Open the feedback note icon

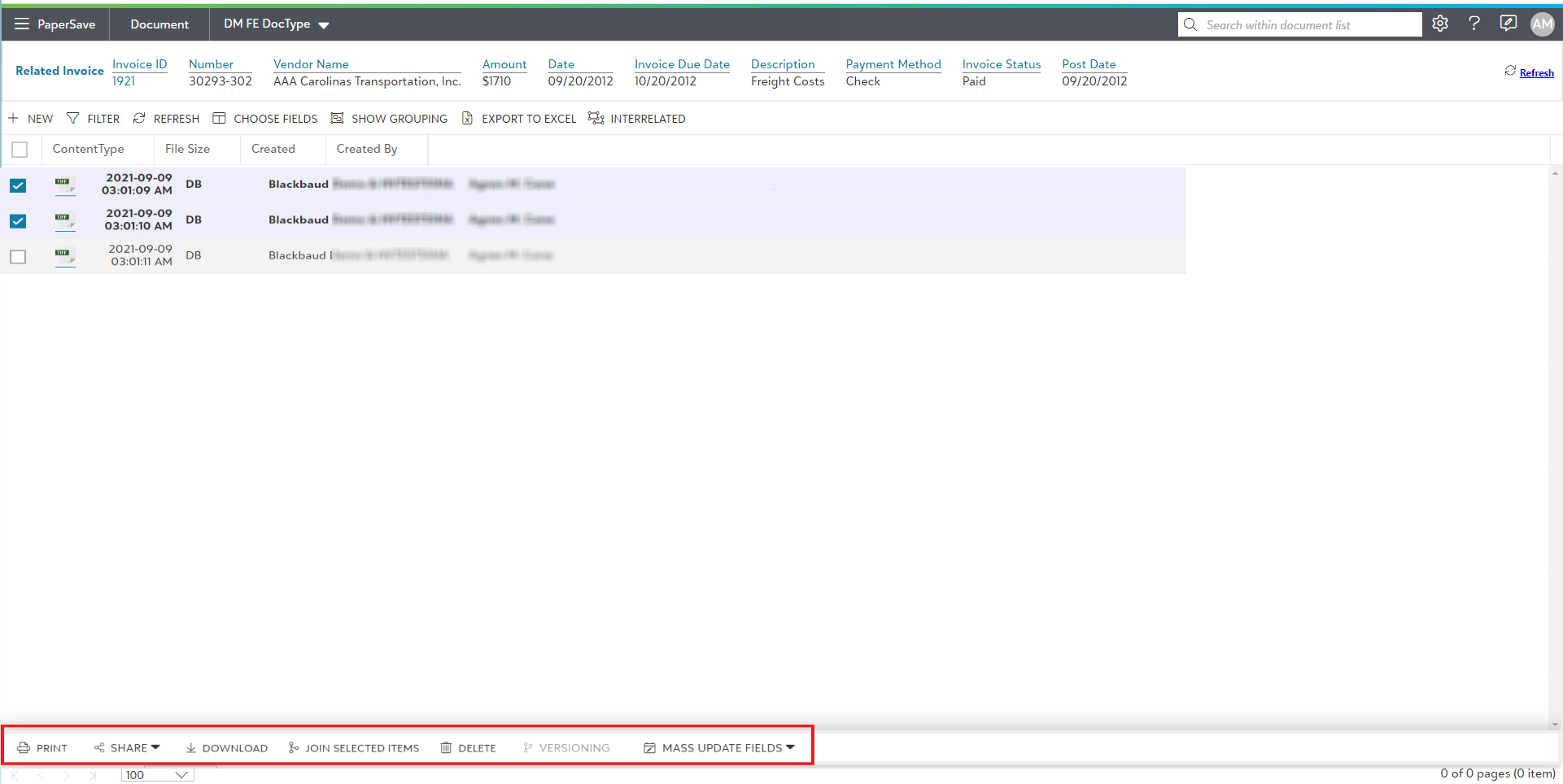coord(1508,24)
